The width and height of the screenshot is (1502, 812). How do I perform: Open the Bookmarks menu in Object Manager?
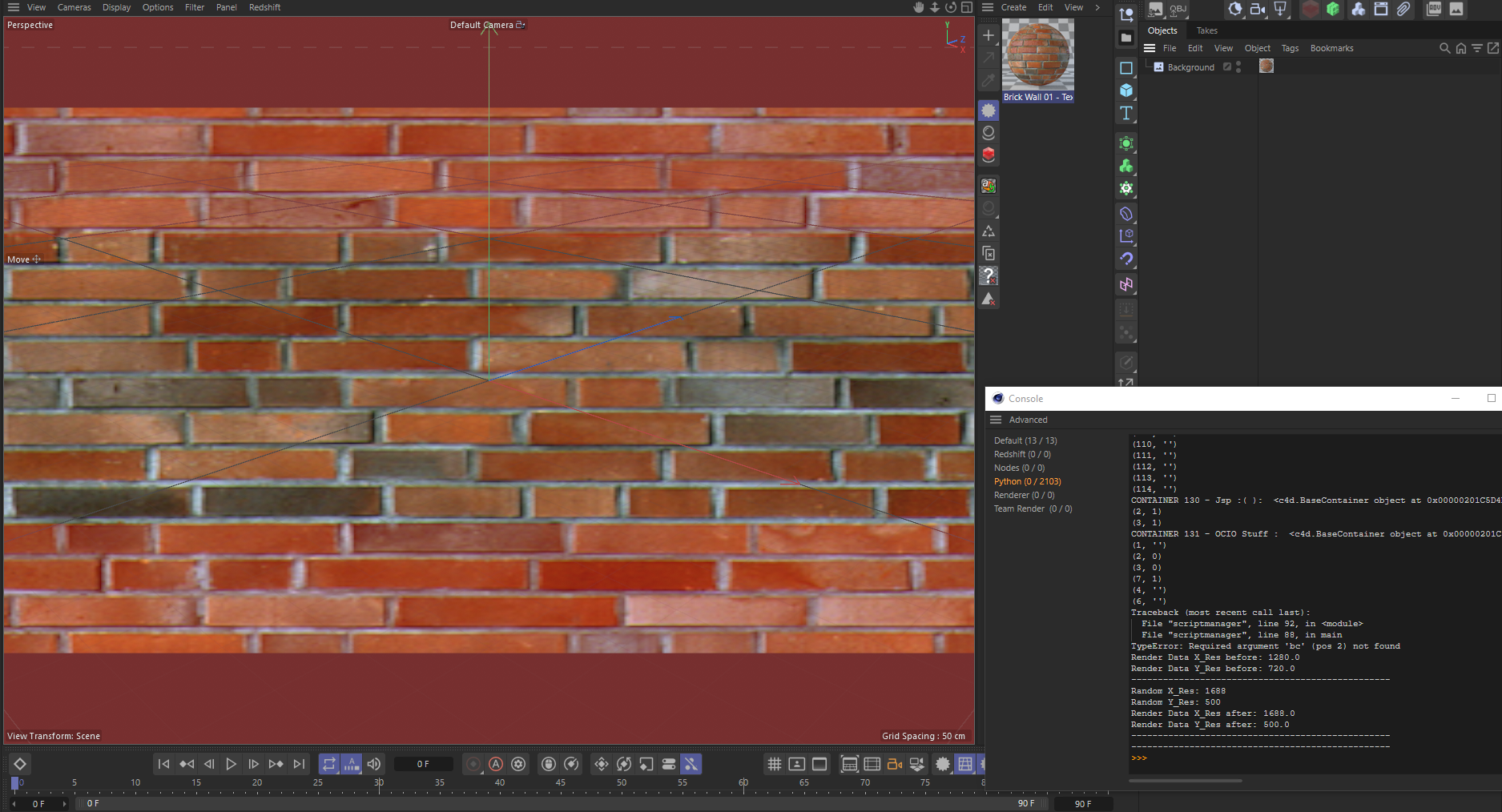click(1331, 48)
